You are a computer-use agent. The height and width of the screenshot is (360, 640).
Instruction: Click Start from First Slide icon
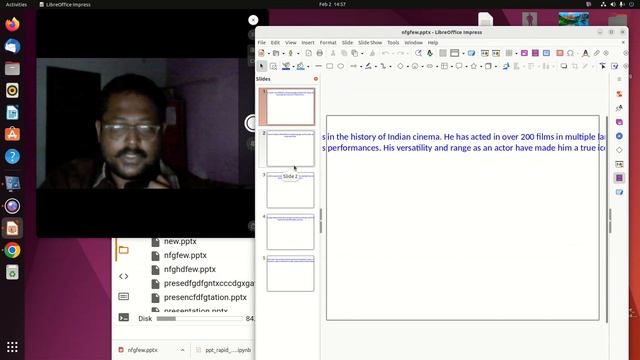tap(485, 53)
